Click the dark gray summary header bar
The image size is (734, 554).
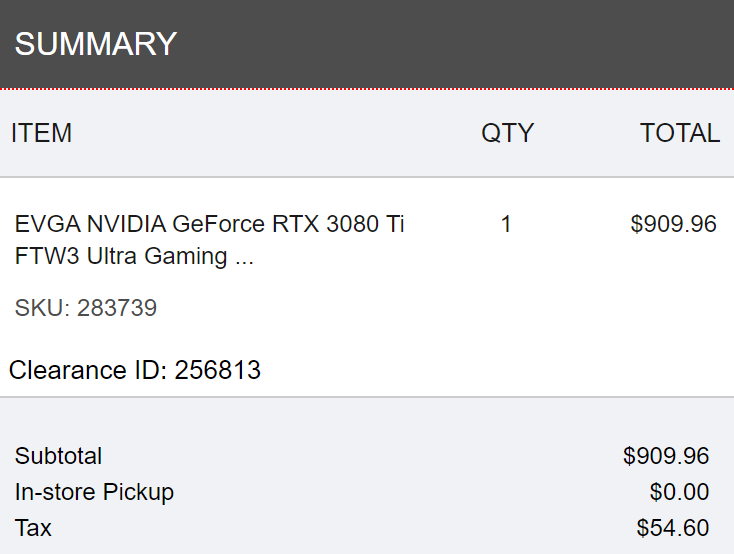click(450, 44)
